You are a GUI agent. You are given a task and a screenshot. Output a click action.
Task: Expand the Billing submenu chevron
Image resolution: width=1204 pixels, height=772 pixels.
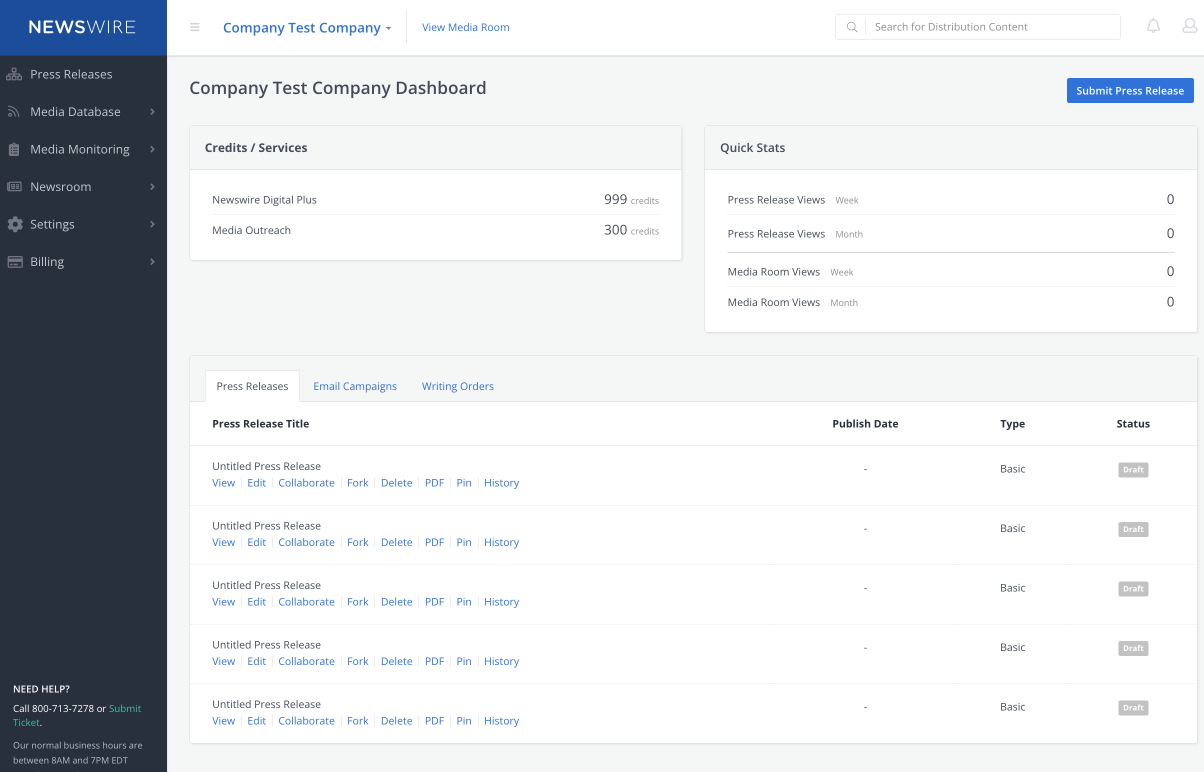pyautogui.click(x=152, y=262)
